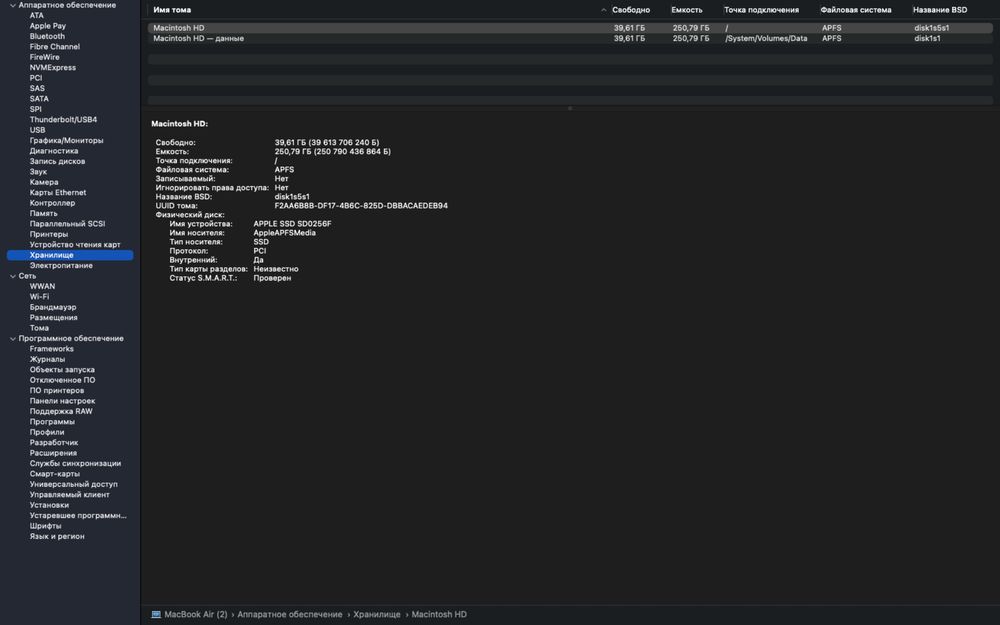The image size is (1000, 625).
Task: Select Fibre Channel in the sidebar
Action: (55, 47)
